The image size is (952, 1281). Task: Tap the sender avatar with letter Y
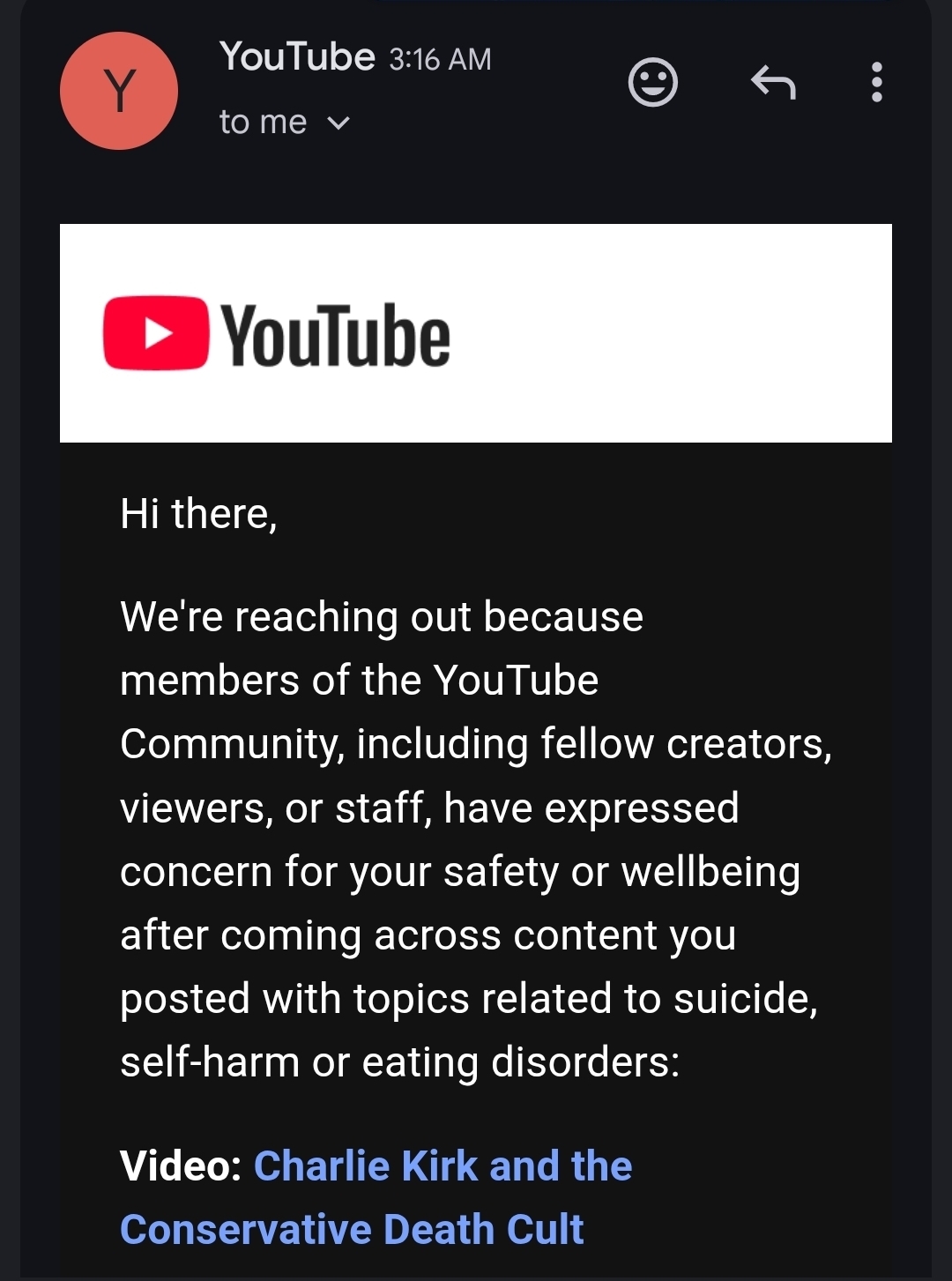119,91
